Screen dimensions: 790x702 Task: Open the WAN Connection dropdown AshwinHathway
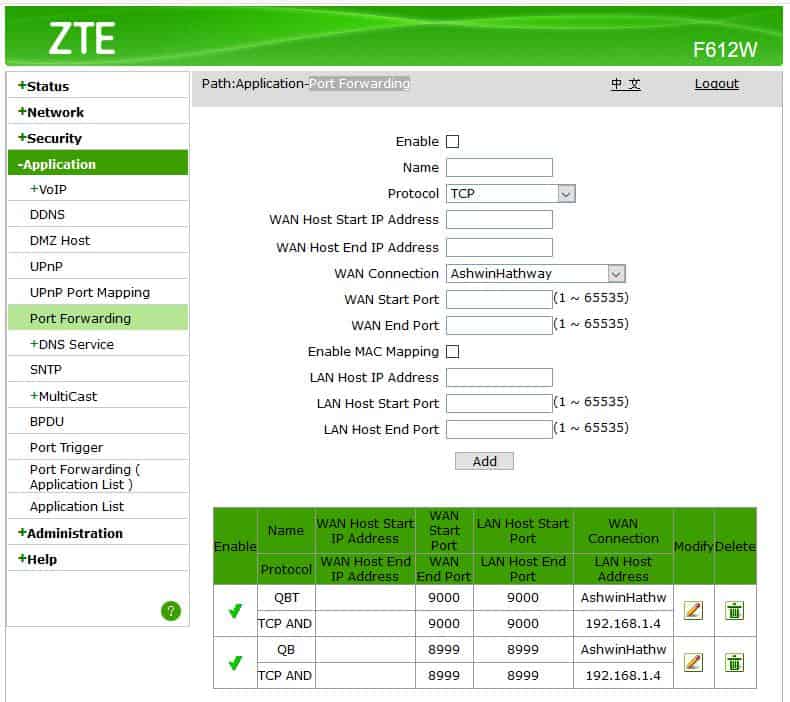(x=536, y=274)
